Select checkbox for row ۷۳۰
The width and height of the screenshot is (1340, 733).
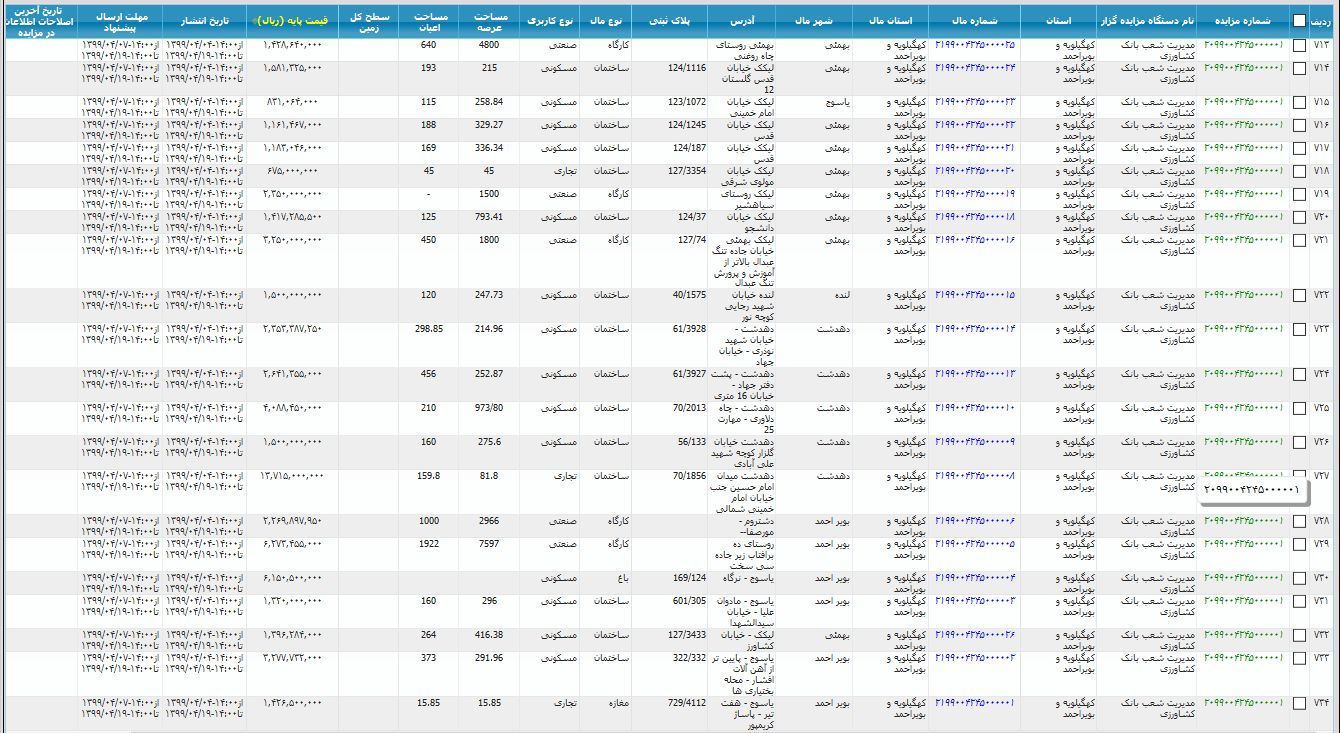click(1298, 579)
